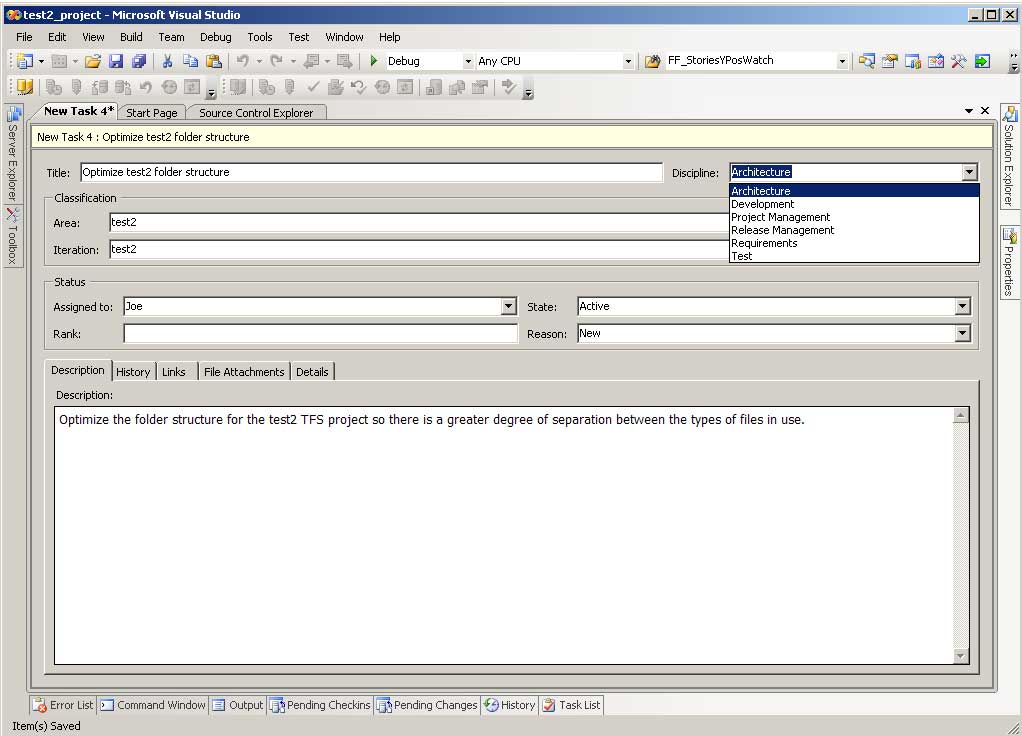Open the Pending Changes panel
Viewport: 1022px width, 736px height.
click(428, 705)
